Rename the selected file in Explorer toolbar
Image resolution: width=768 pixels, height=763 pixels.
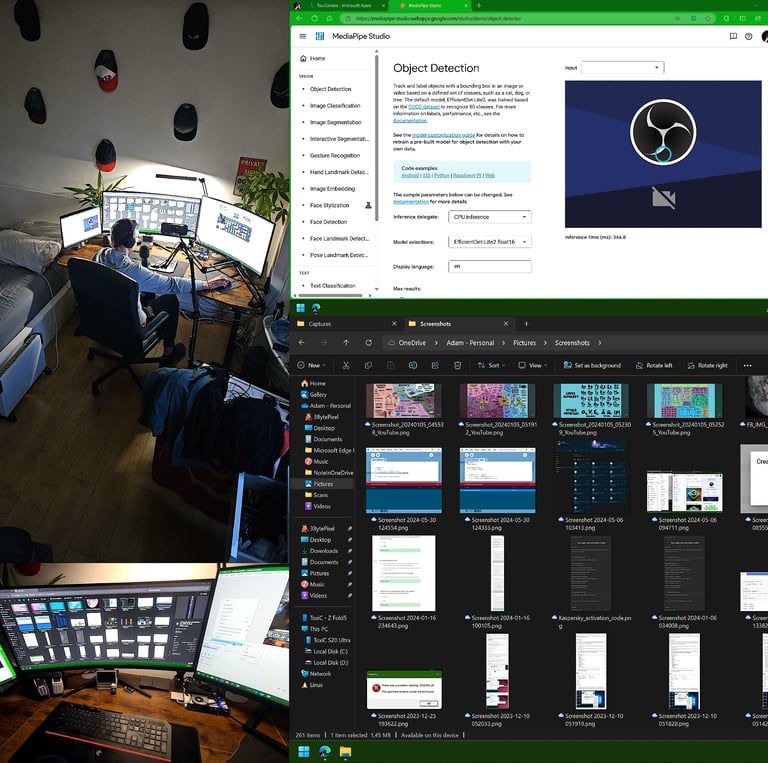pyautogui.click(x=413, y=365)
